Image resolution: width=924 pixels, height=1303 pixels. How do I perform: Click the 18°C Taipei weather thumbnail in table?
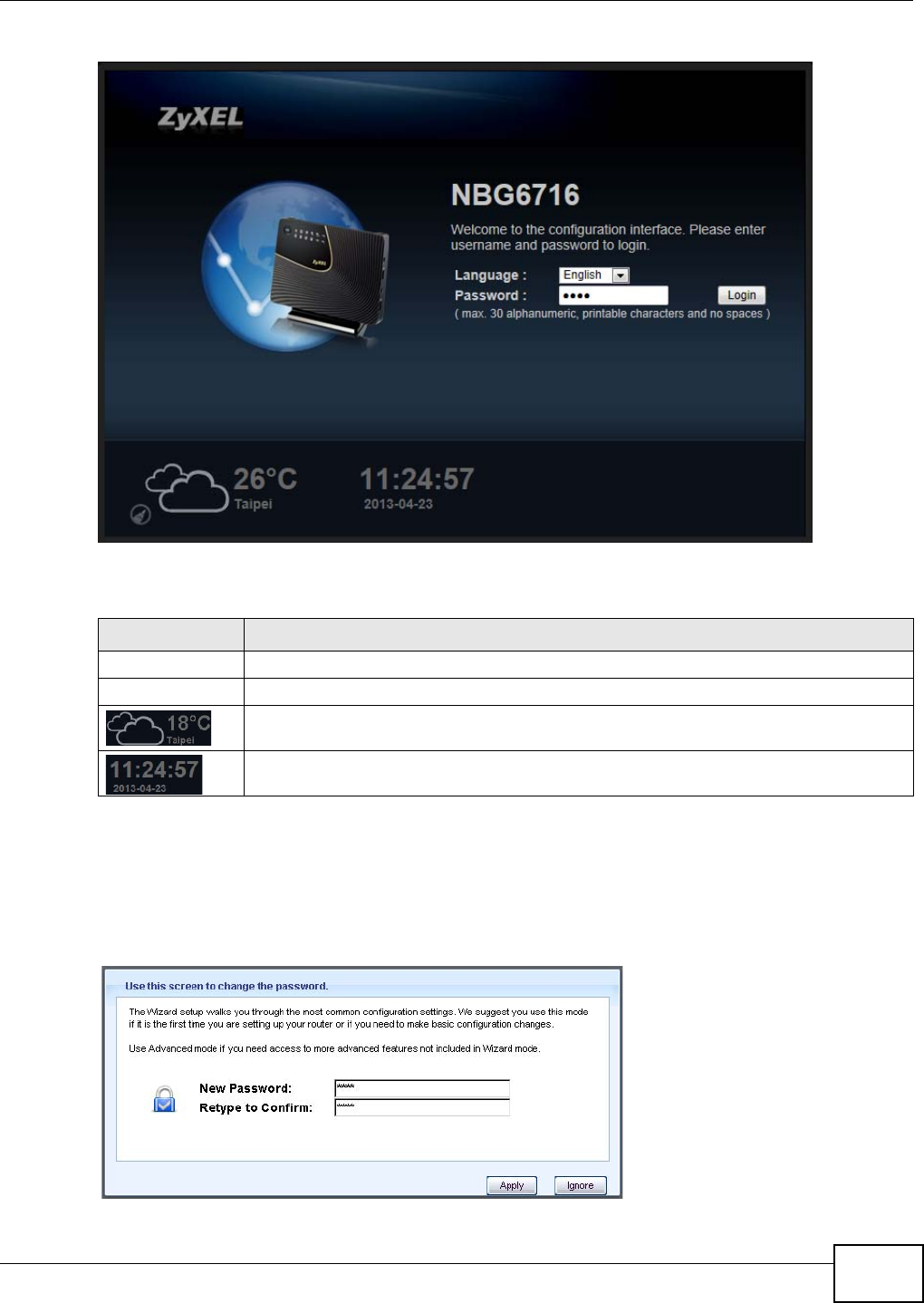(159, 728)
